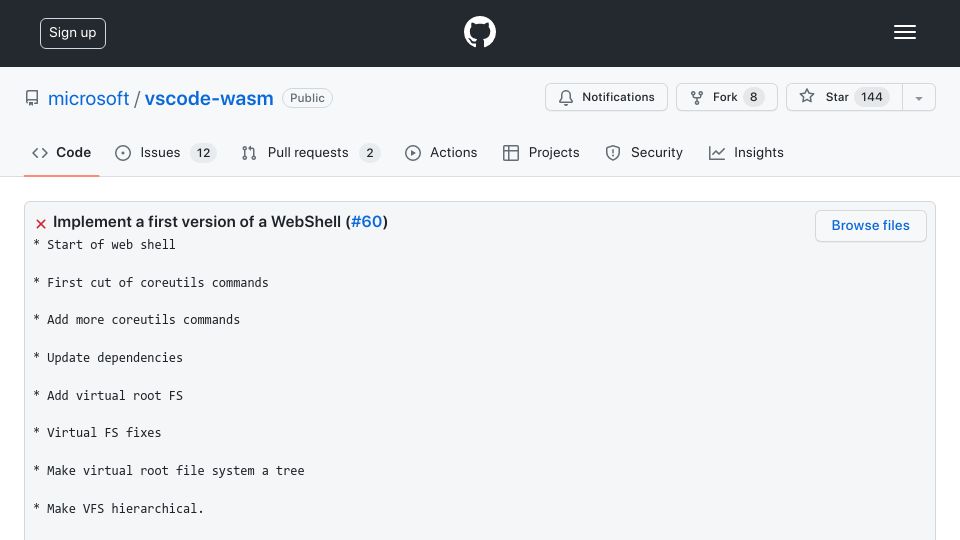
Task: Click the Actions play icon
Action: point(413,153)
